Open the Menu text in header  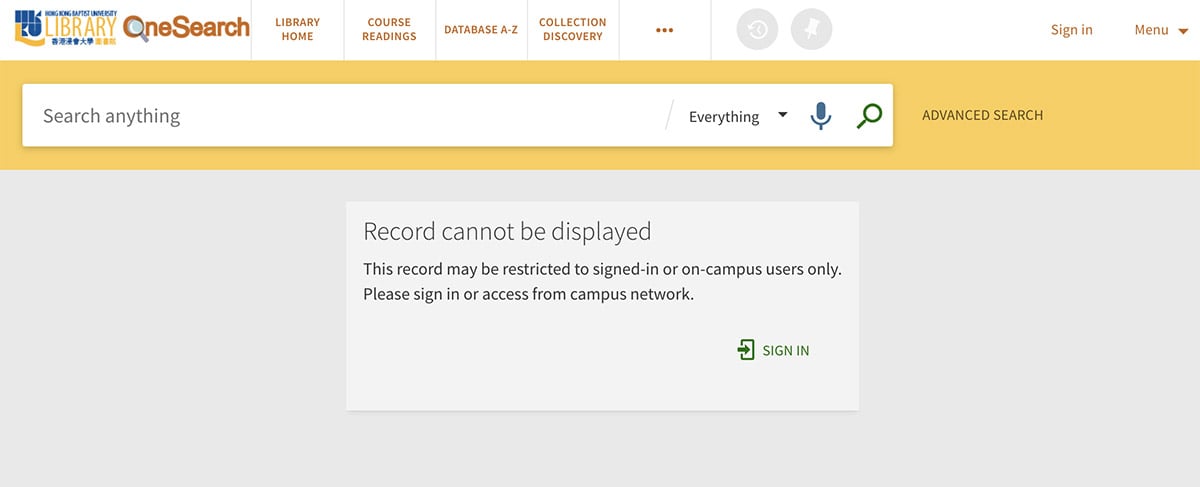coord(1151,30)
